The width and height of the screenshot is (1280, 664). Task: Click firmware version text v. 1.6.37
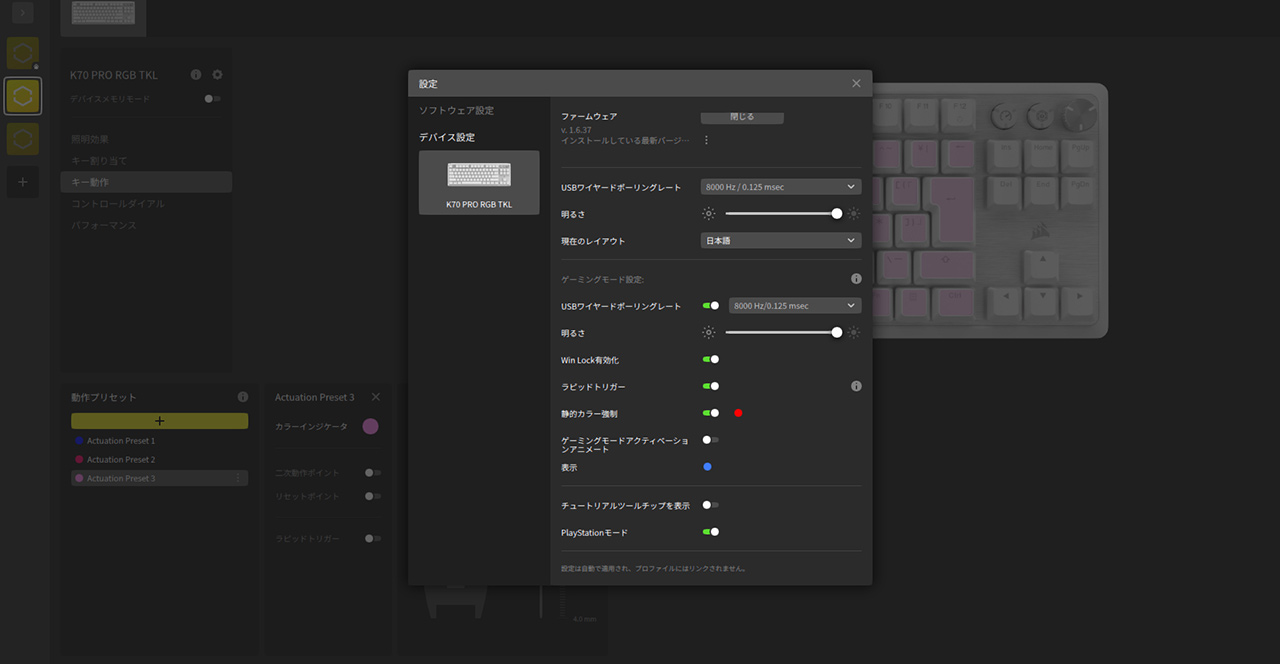click(x=577, y=130)
